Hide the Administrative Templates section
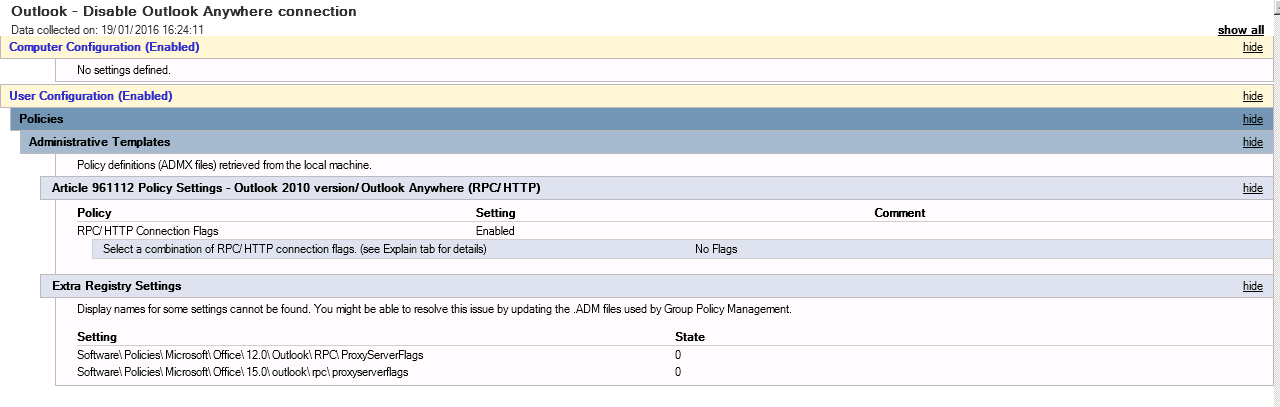This screenshot has width=1280, height=407. 1252,142
